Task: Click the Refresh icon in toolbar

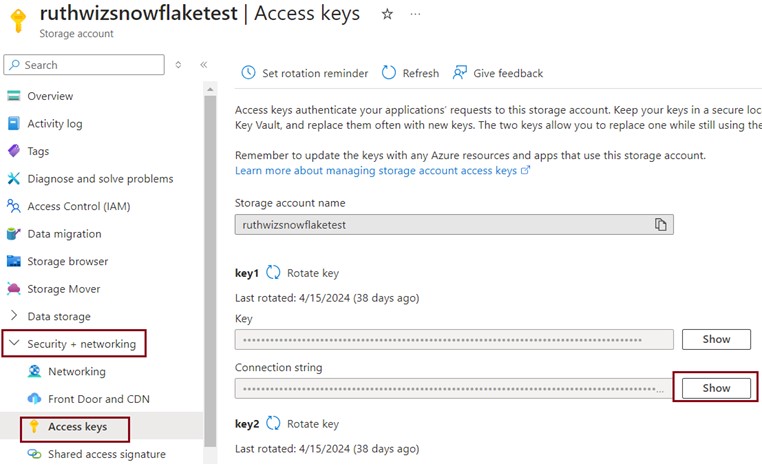Action: point(389,73)
